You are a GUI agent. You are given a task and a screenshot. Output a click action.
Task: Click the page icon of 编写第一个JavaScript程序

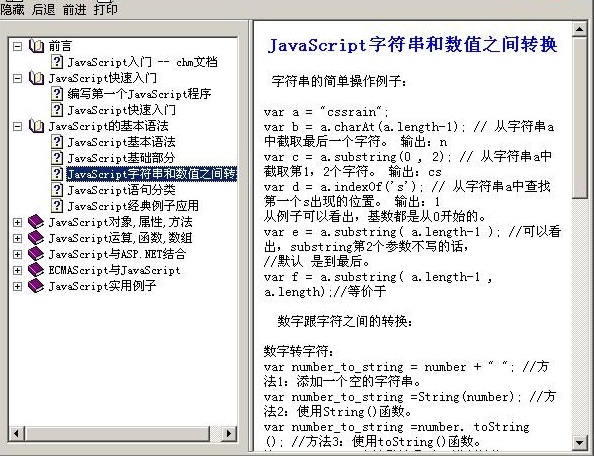pyautogui.click(x=57, y=94)
